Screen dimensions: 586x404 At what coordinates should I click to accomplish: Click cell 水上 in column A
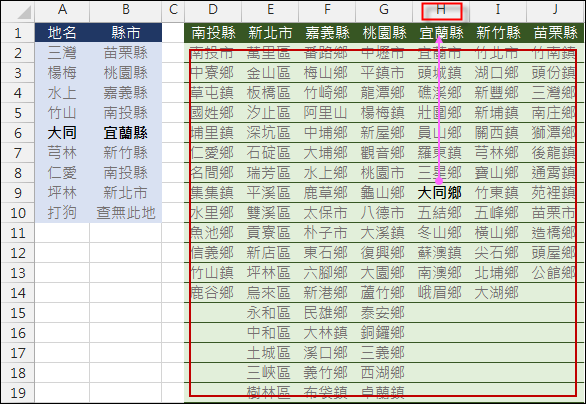[62, 93]
